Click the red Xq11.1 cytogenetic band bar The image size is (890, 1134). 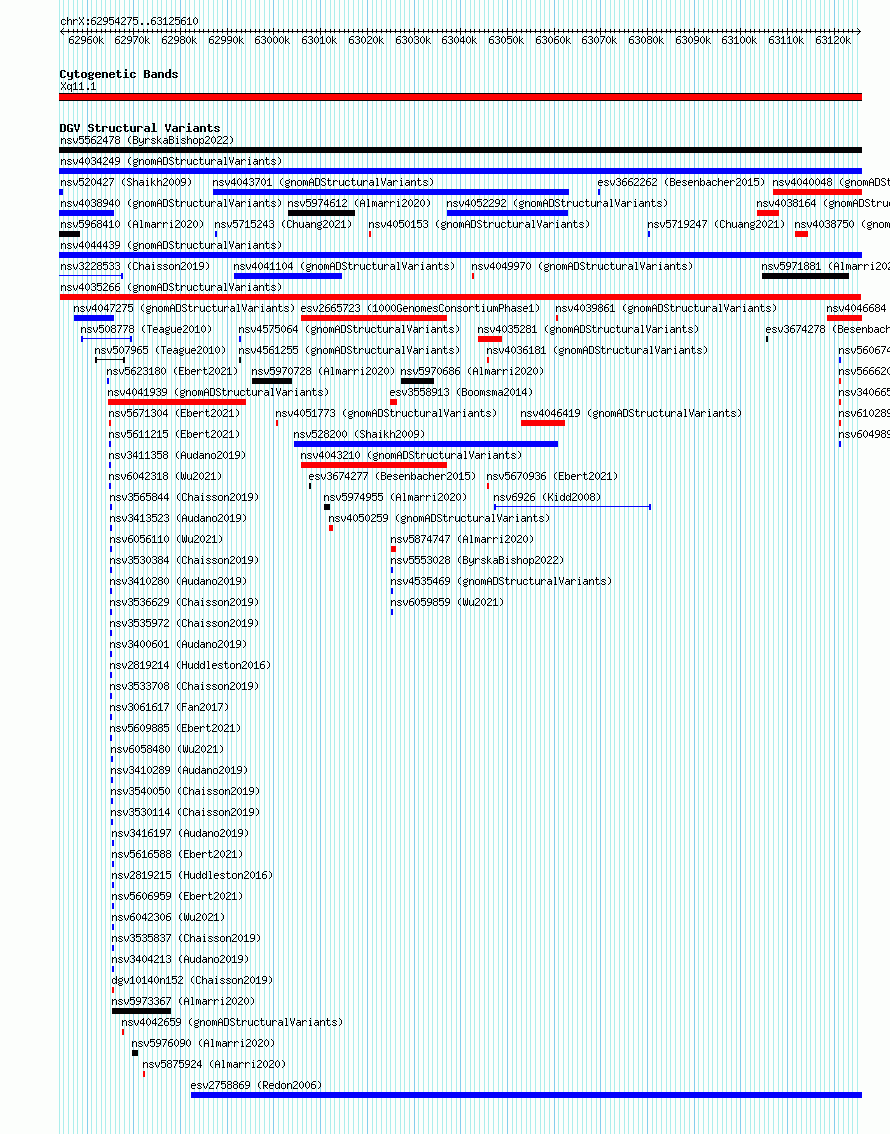[461, 97]
